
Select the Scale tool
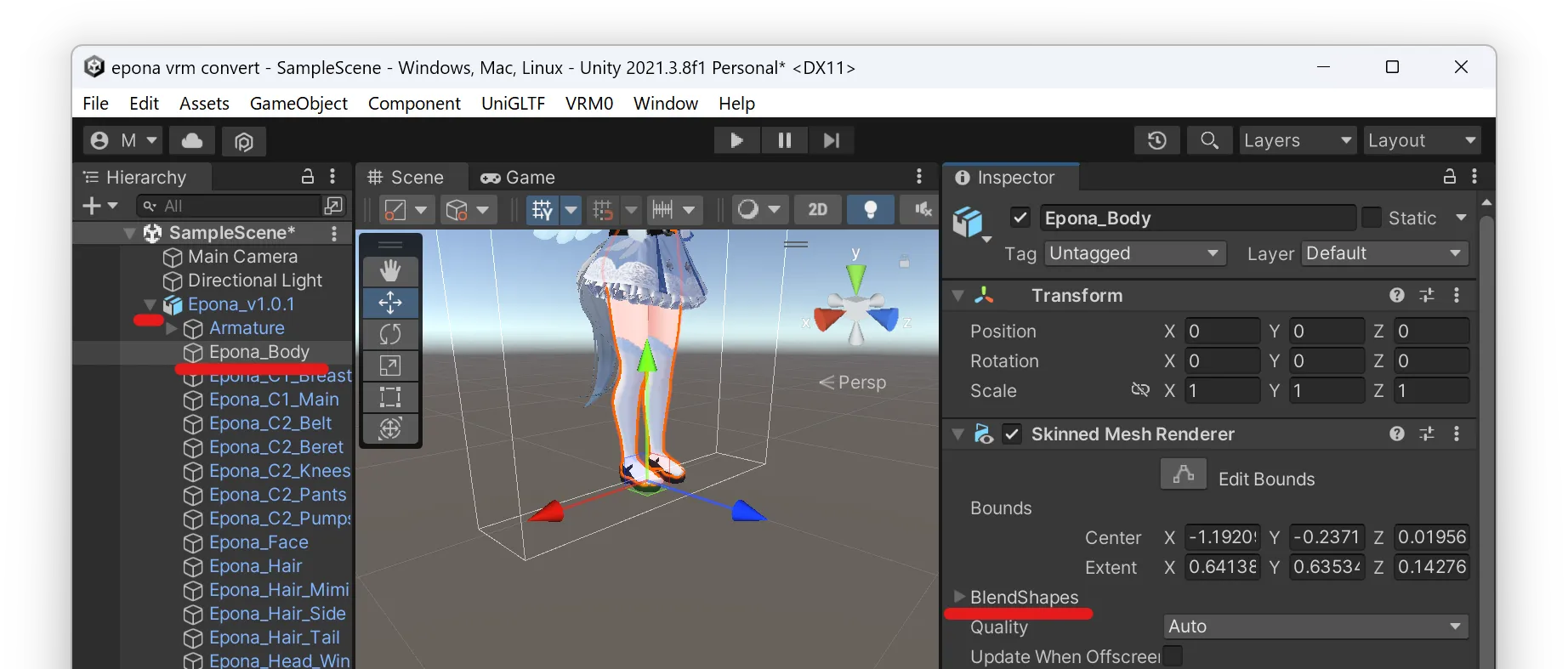pos(390,366)
